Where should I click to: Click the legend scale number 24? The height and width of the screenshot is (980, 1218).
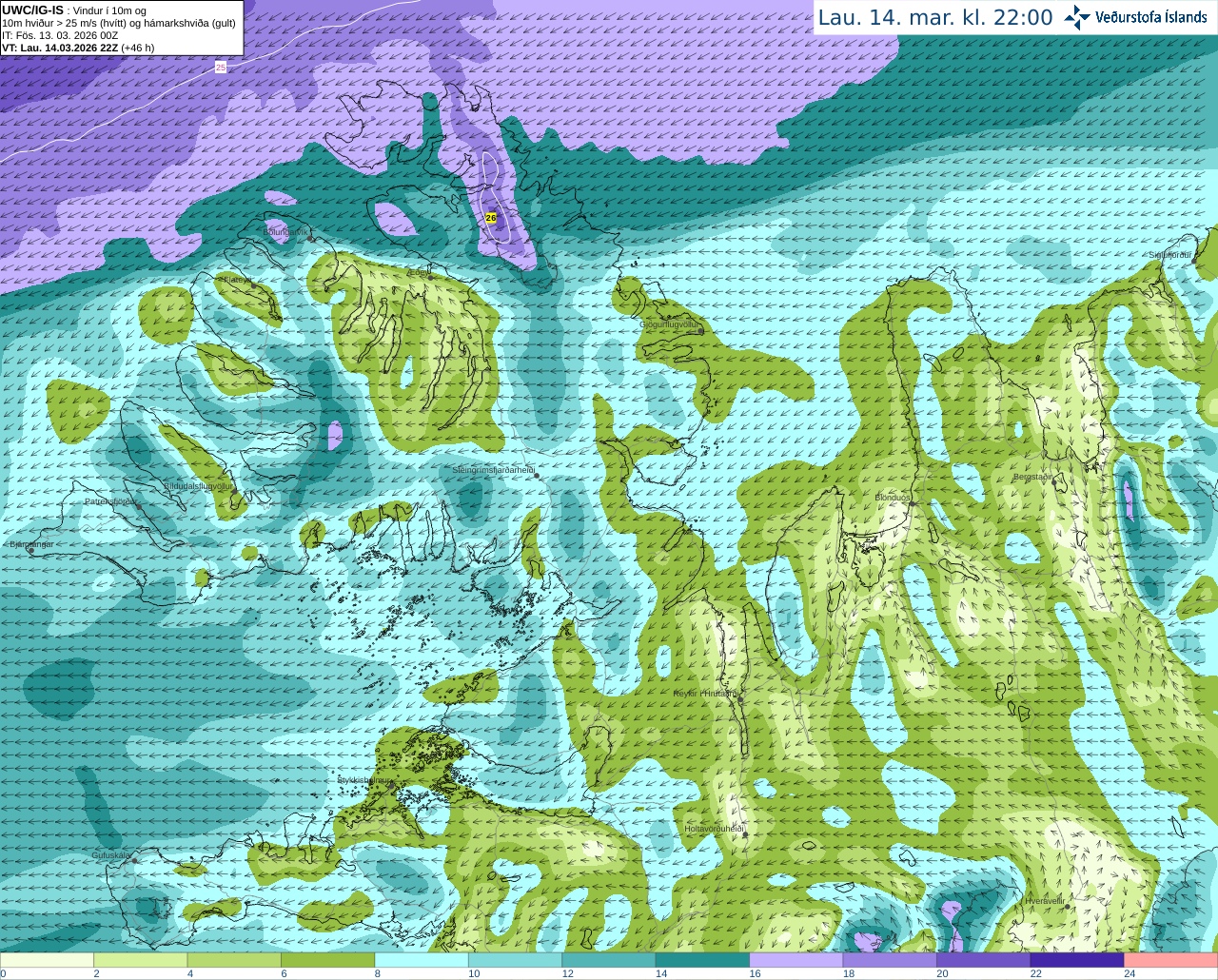(1130, 973)
